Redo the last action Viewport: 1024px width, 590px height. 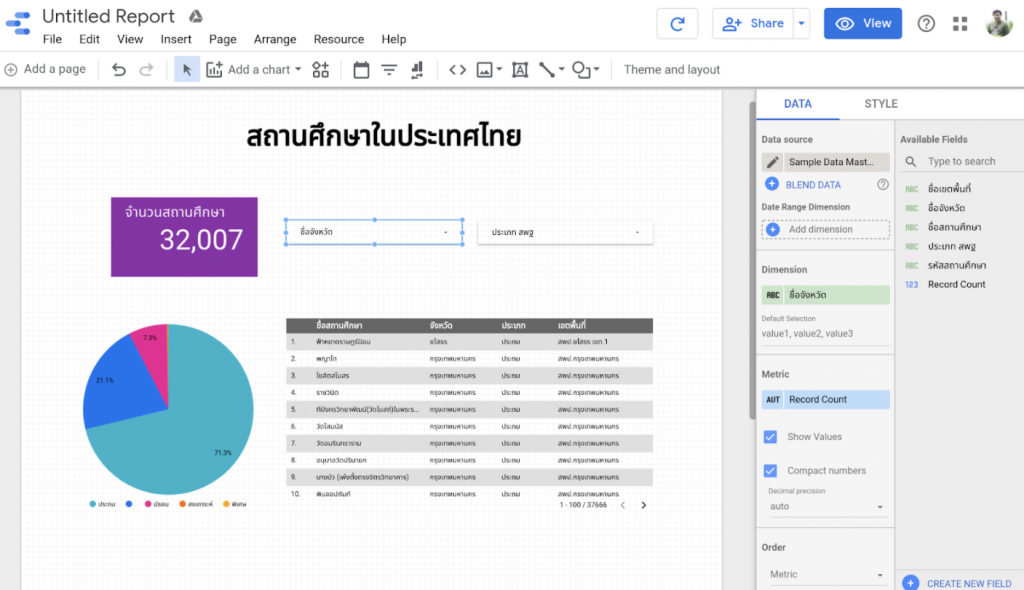(x=146, y=69)
